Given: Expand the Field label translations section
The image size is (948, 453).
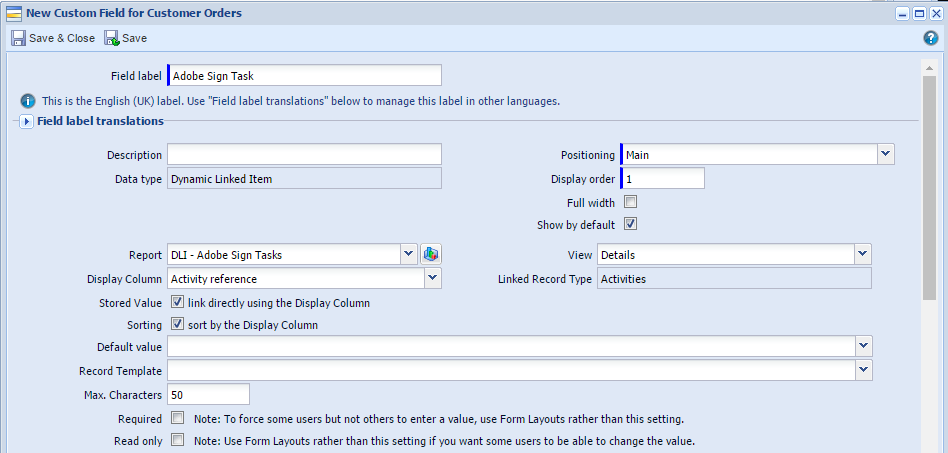Looking at the screenshot, I should (26, 122).
